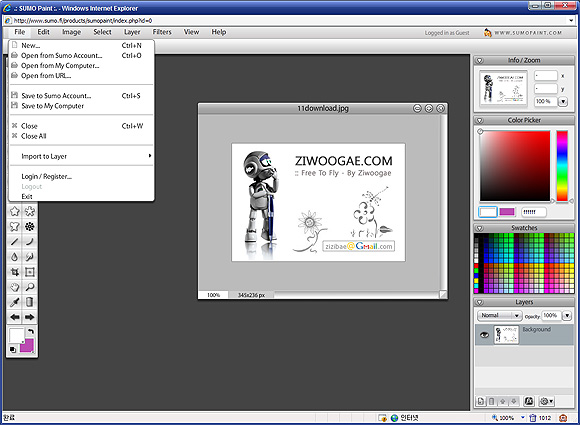The image size is (580, 425).
Task: Hide the Background layer eye icon
Action: (484, 335)
